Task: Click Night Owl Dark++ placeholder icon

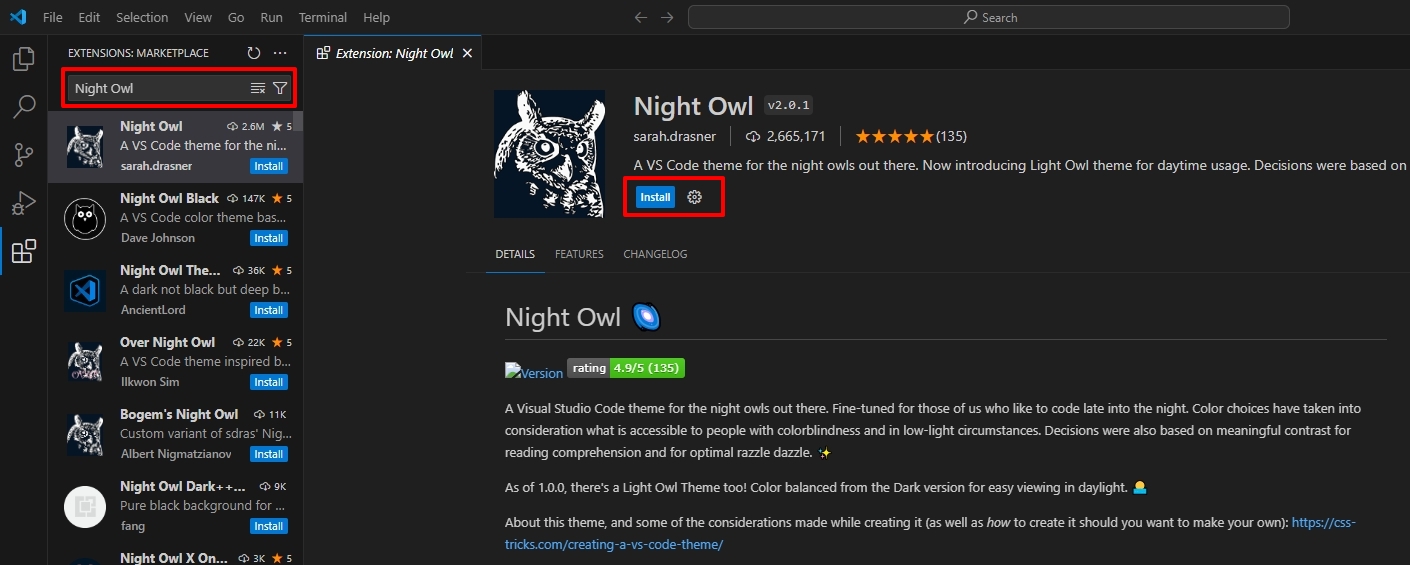Action: pos(85,506)
